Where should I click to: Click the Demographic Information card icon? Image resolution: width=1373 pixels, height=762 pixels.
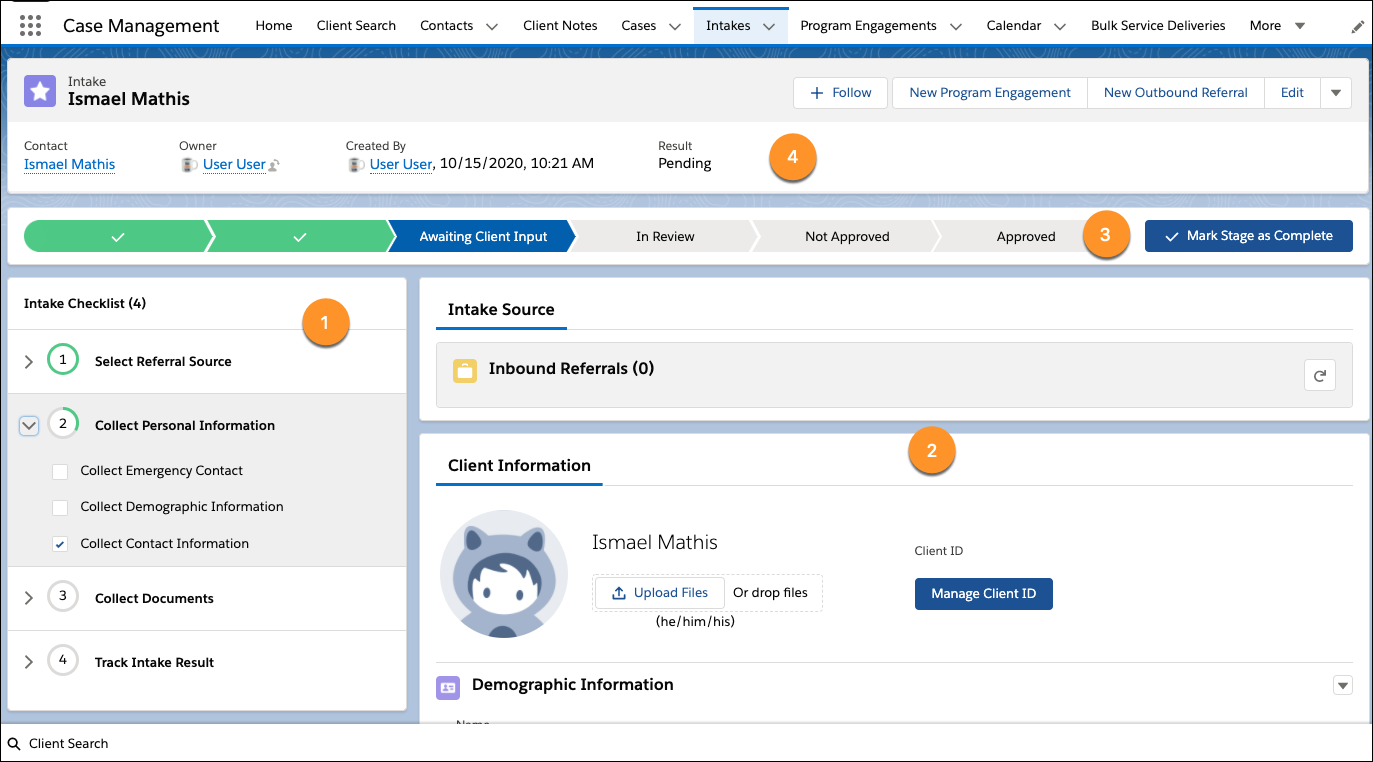click(x=448, y=687)
